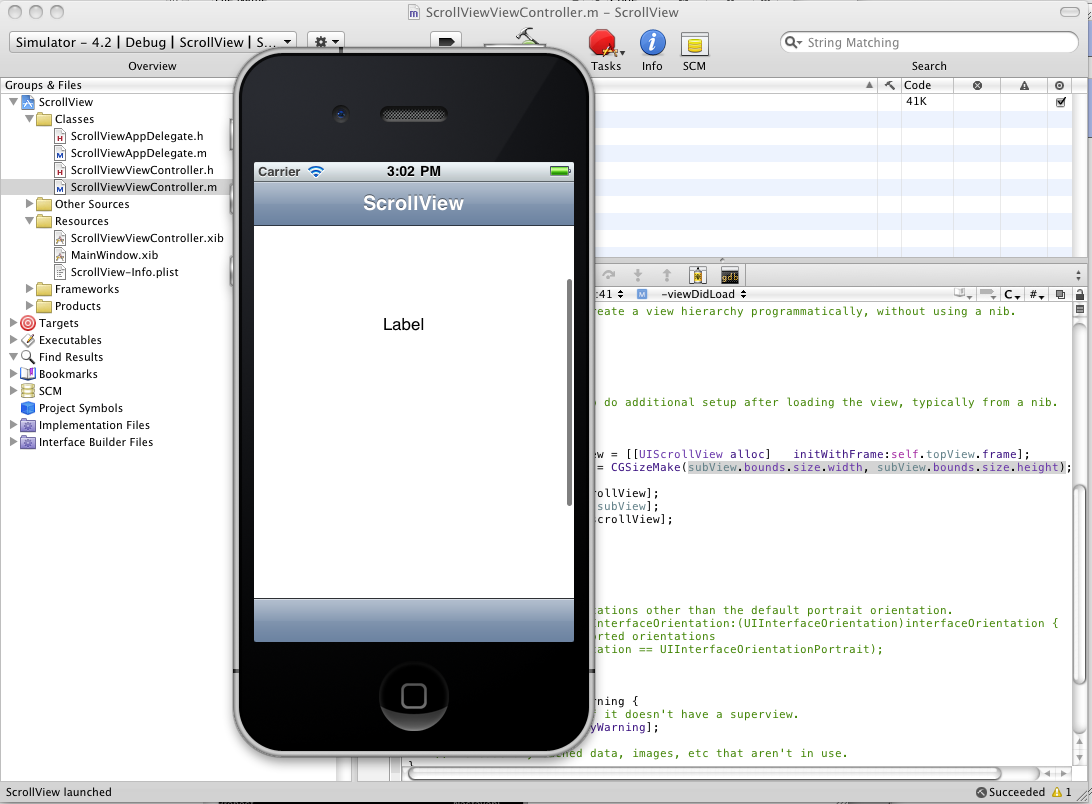
Task: Open the gdb console icon
Action: pyautogui.click(x=729, y=275)
